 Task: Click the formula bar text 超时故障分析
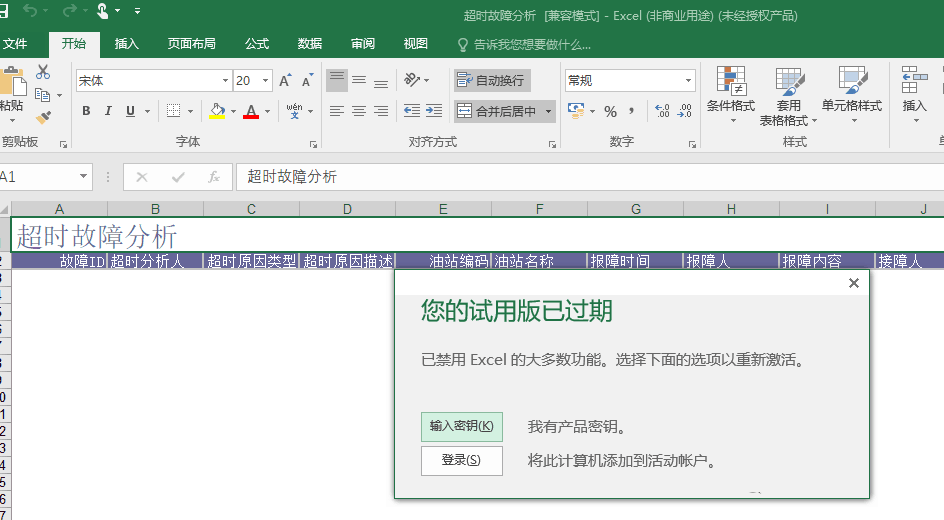coord(292,176)
